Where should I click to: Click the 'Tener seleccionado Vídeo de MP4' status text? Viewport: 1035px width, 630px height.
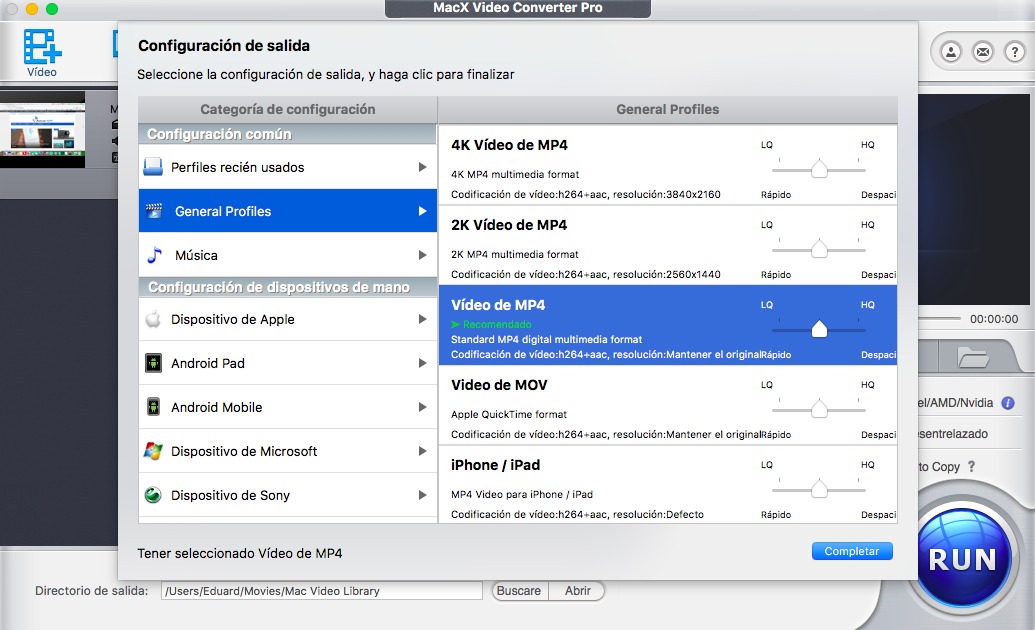[x=240, y=553]
